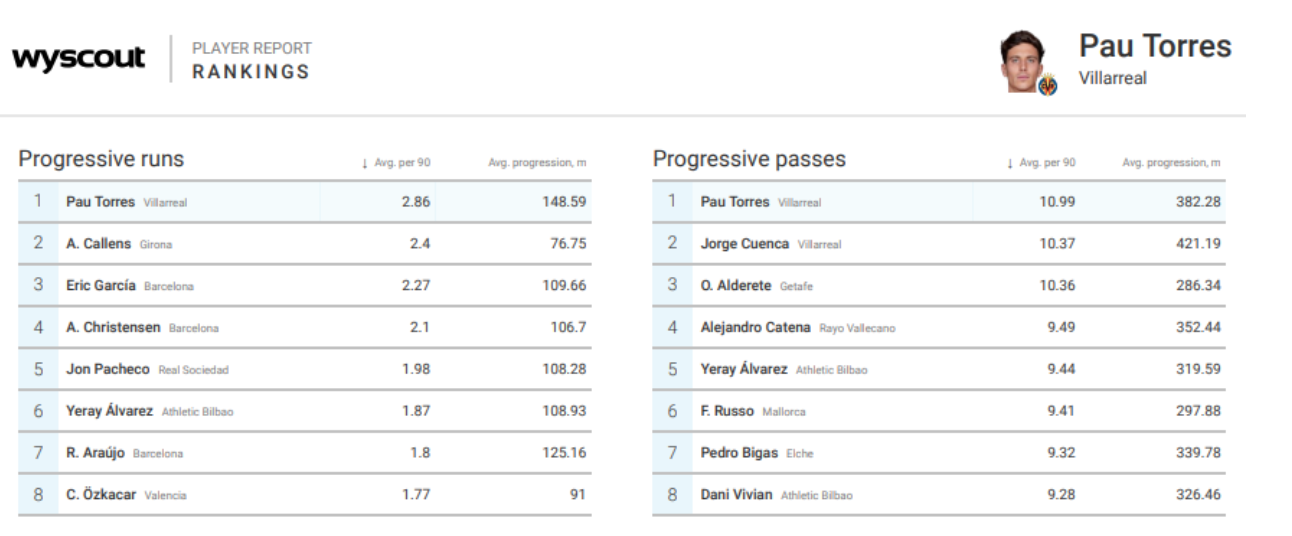
Task: Sort progressive runs by Avg. per 90 arrow
Action: click(x=365, y=163)
